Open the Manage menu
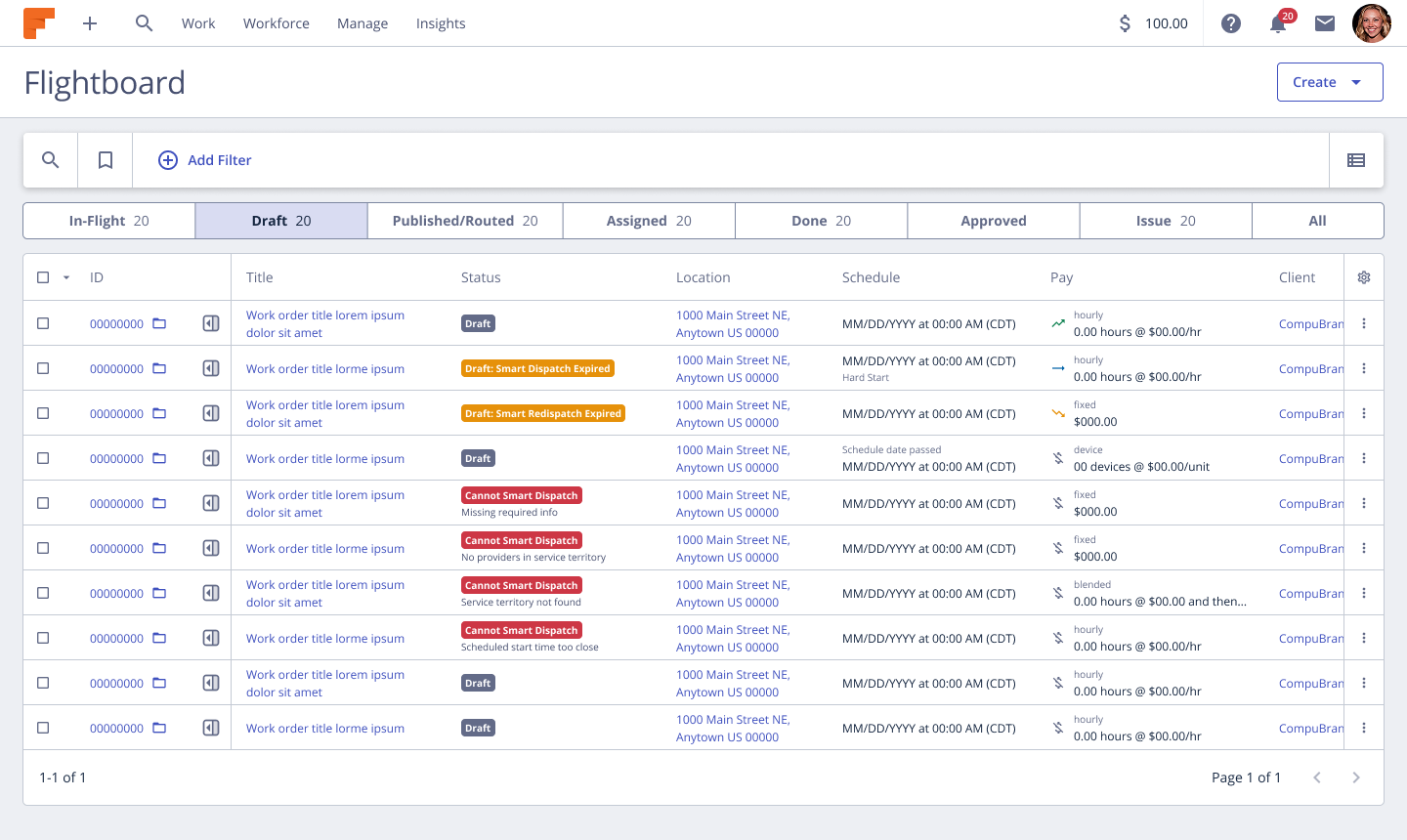 coord(362,23)
